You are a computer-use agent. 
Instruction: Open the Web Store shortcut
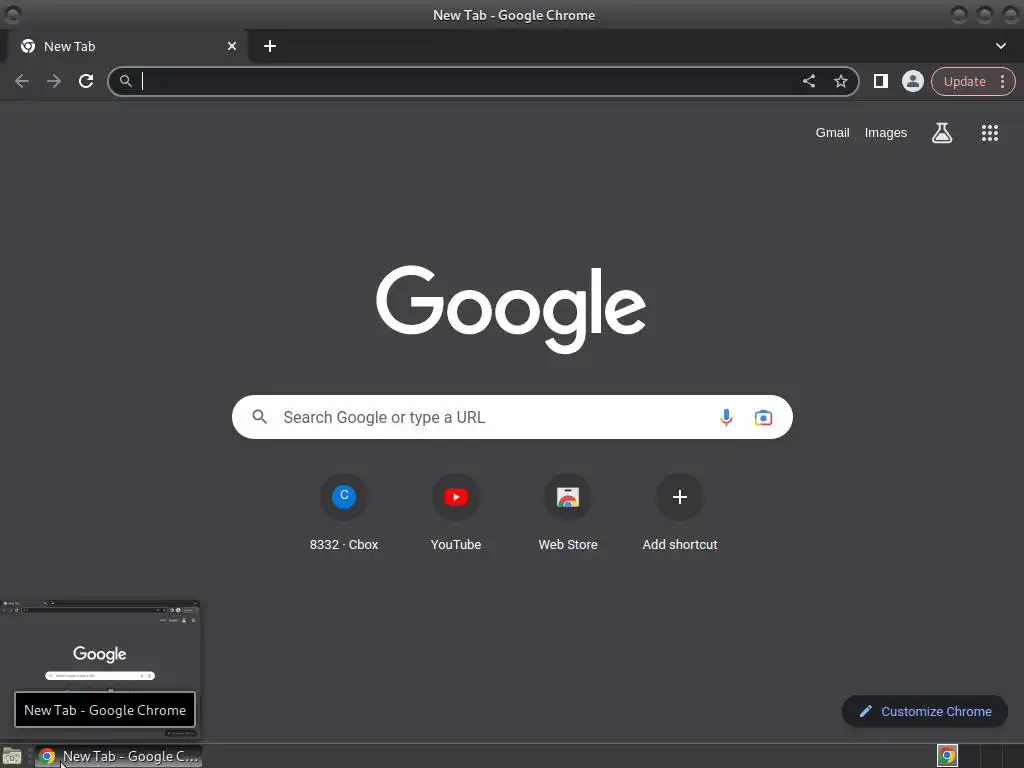pyautogui.click(x=568, y=514)
